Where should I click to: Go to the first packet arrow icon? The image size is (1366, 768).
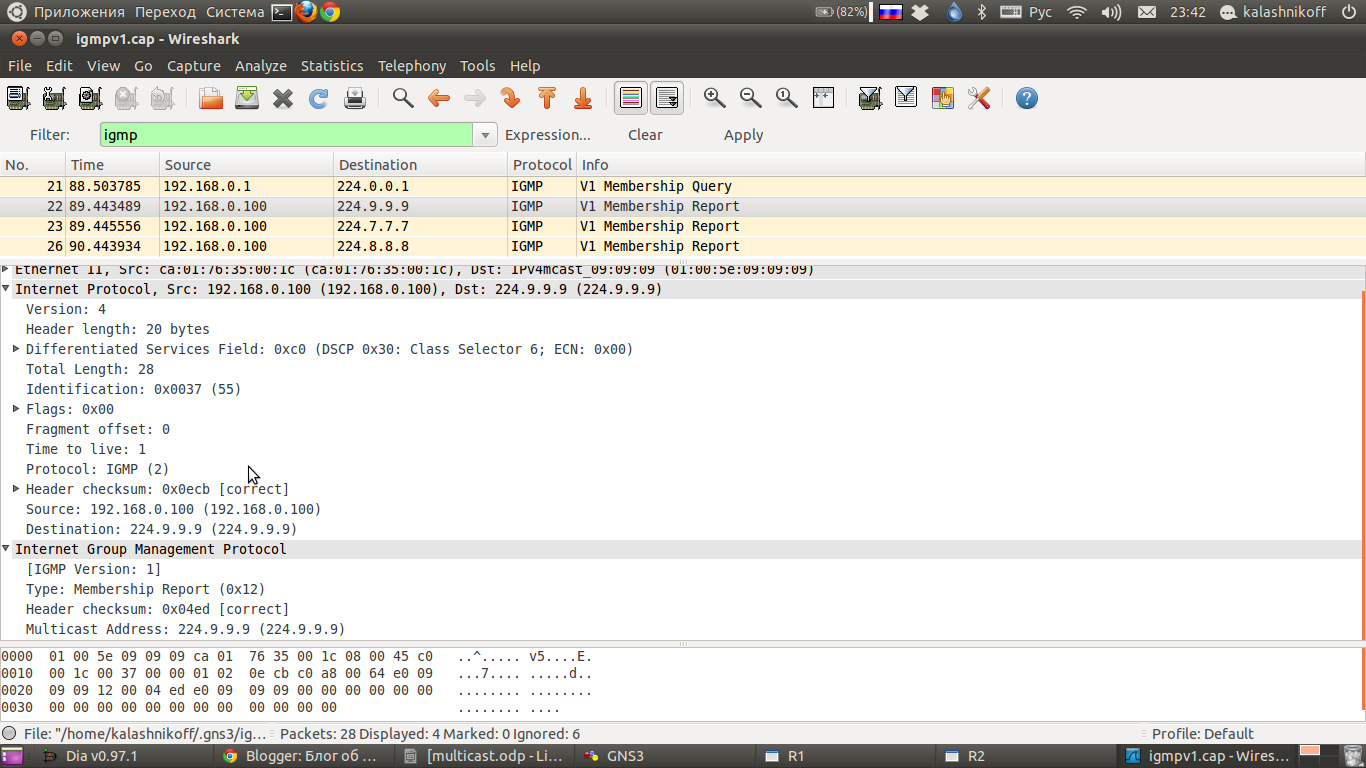click(547, 98)
